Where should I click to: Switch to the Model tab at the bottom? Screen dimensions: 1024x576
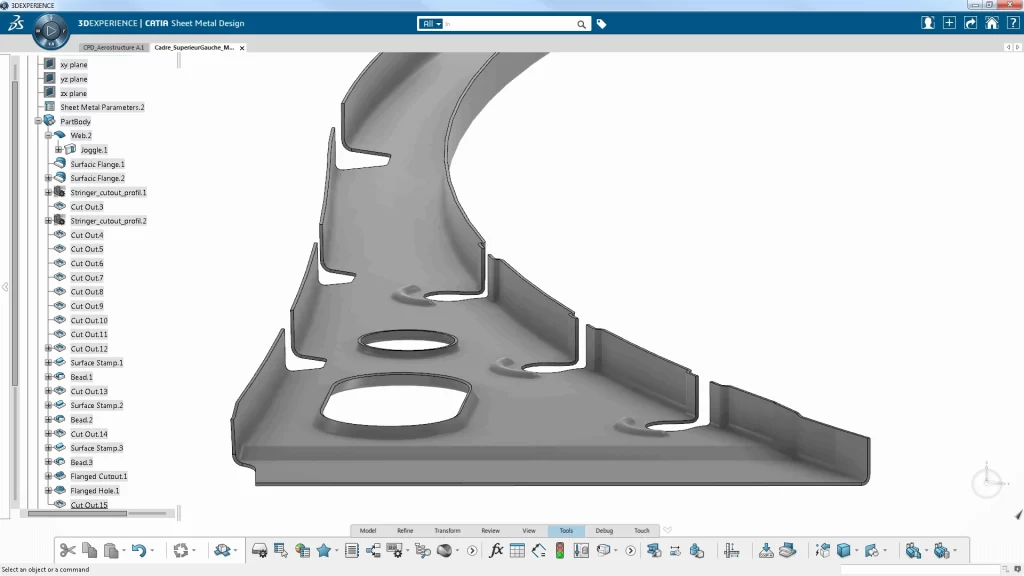368,530
